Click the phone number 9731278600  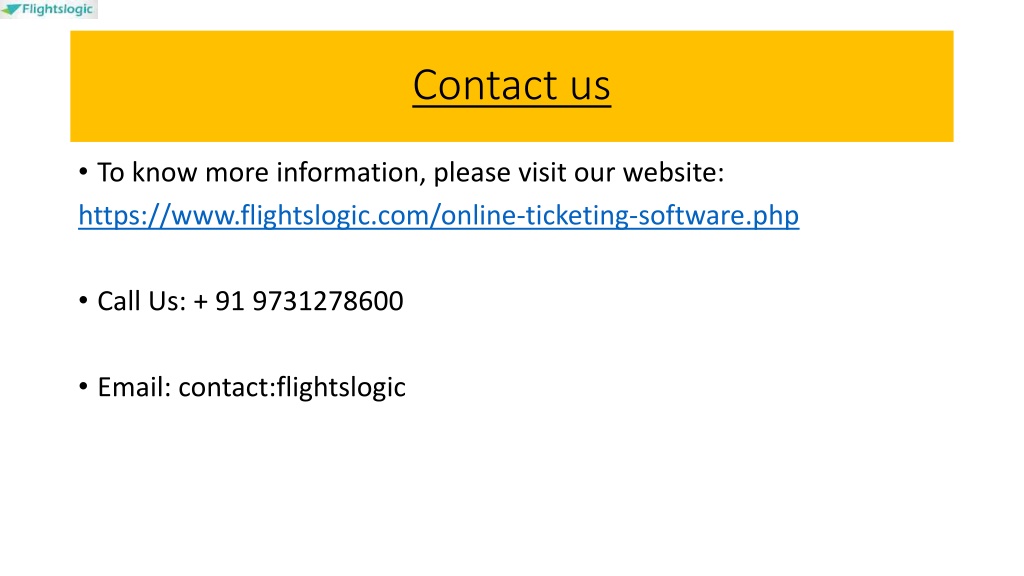(x=328, y=301)
